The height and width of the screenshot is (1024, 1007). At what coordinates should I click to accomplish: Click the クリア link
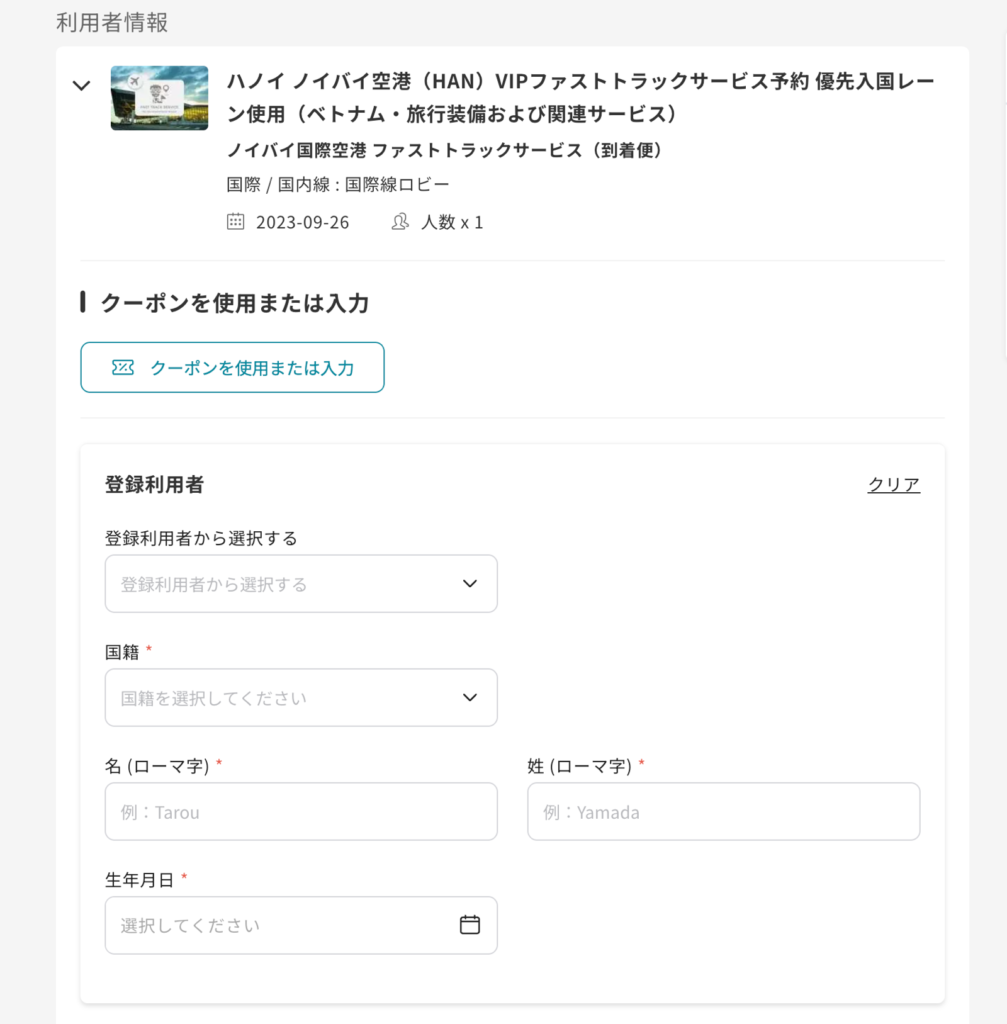[x=893, y=485]
